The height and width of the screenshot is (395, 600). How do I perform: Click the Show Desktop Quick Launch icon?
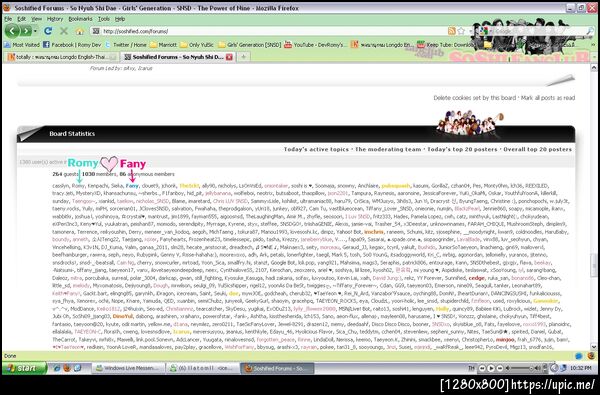(x=77, y=368)
